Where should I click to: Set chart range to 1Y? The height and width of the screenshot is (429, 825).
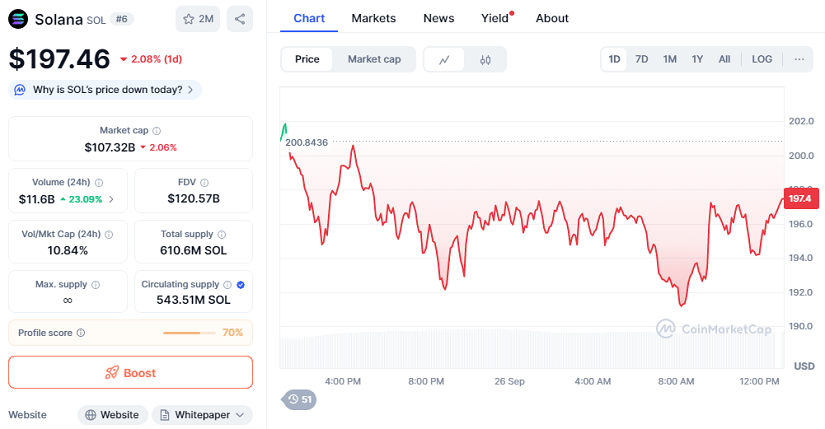tap(697, 59)
